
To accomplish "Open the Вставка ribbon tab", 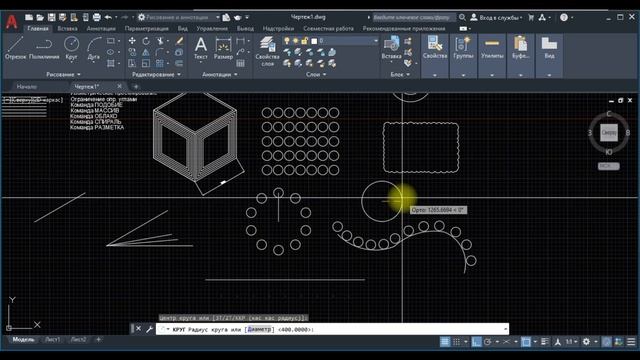I will coord(67,29).
